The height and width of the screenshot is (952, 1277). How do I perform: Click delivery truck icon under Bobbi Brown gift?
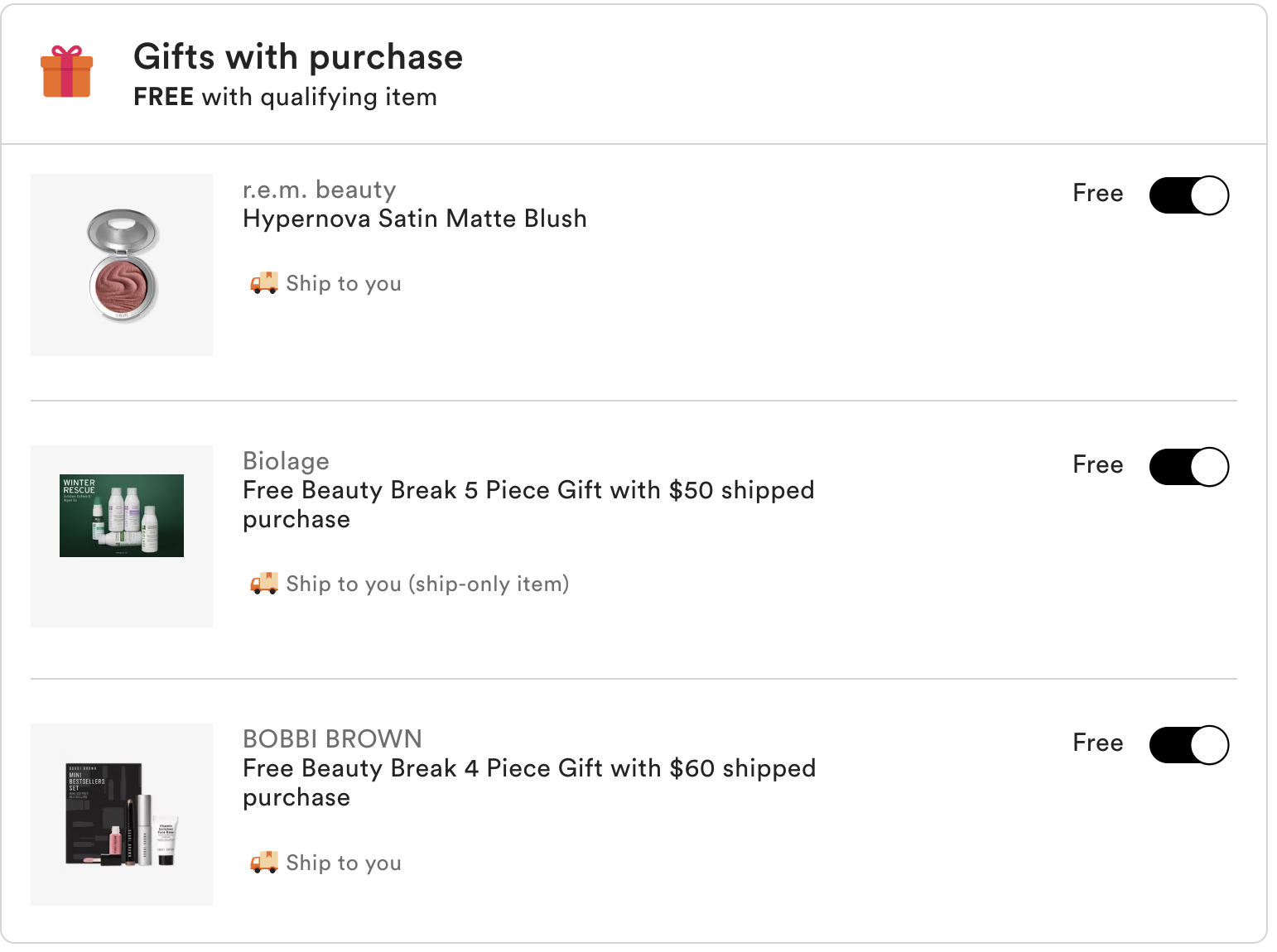(x=263, y=863)
